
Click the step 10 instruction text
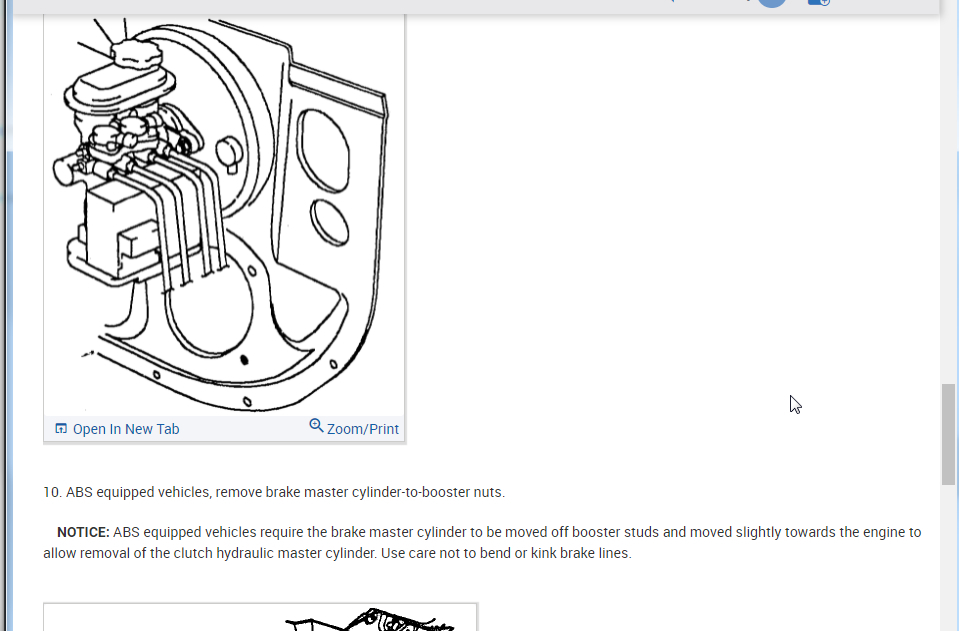tap(274, 492)
